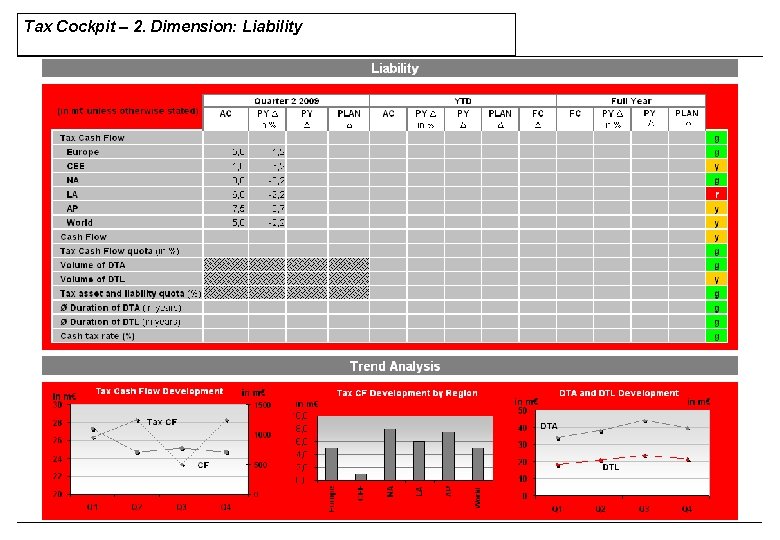
Task: Click the Cash tax rate row label
Action: tap(98, 336)
